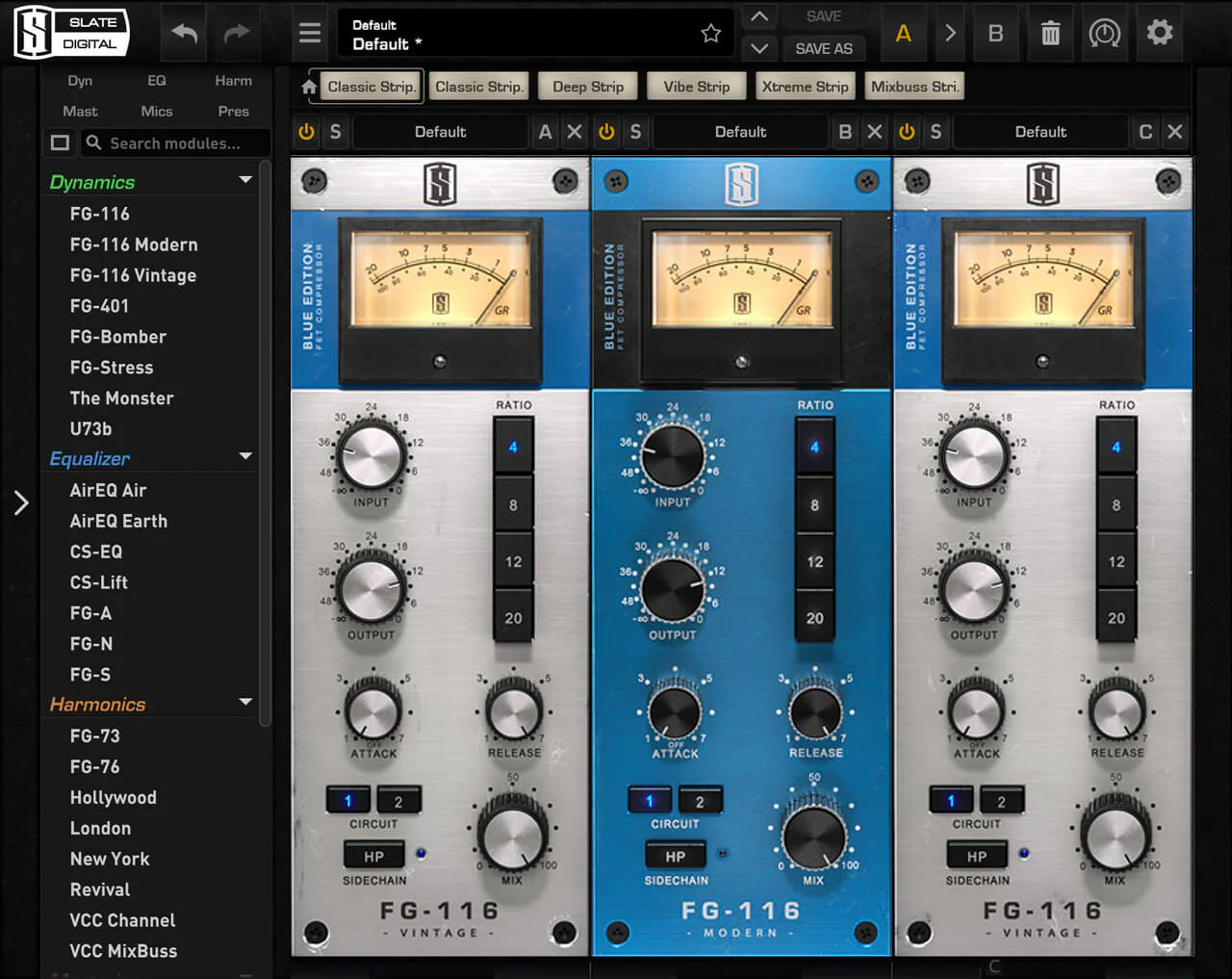Screen dimensions: 1232x979
Task: Open slot C Default preset dropdown
Action: (1041, 132)
